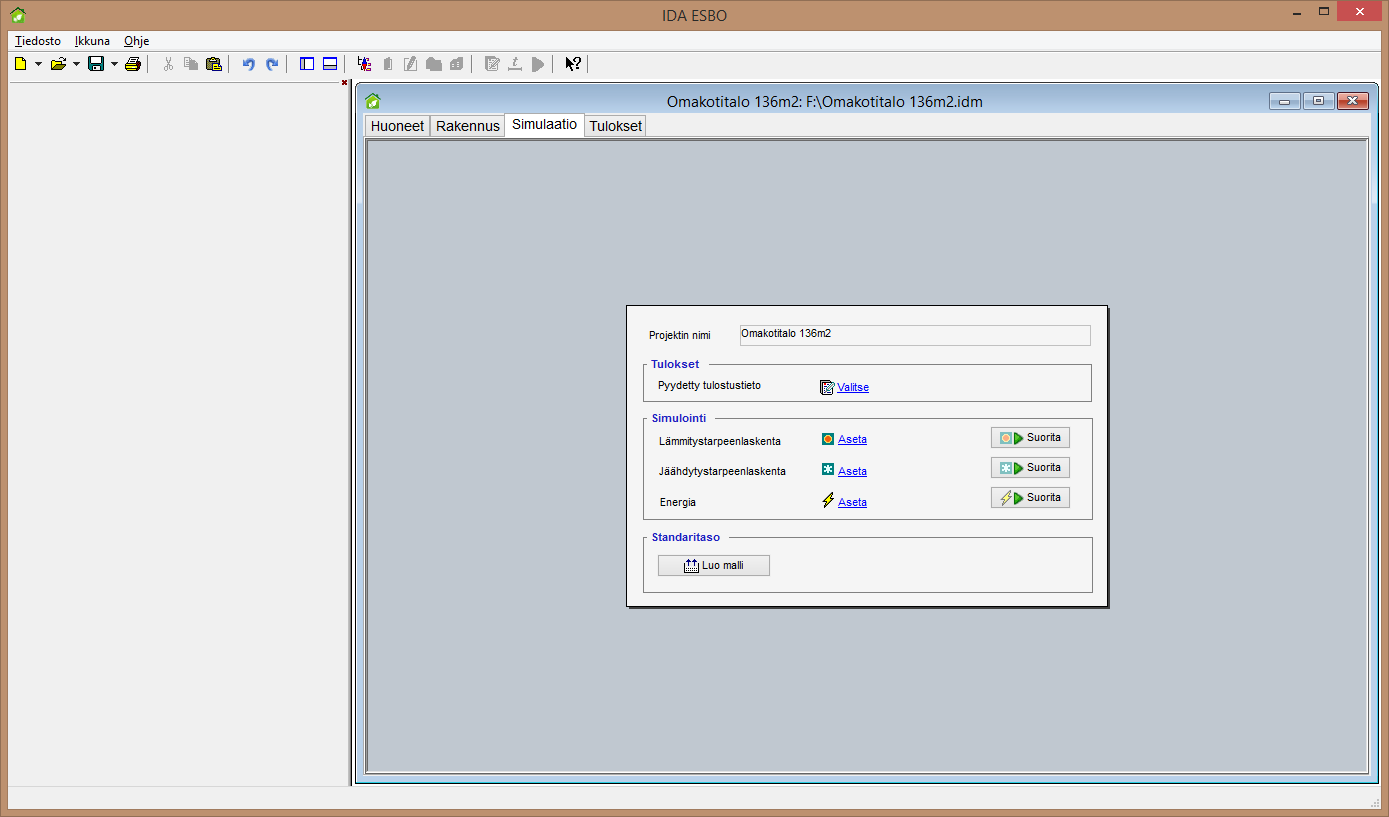Click the Cut scissors icon
Viewport: 1389px width, 817px height.
pyautogui.click(x=168, y=64)
